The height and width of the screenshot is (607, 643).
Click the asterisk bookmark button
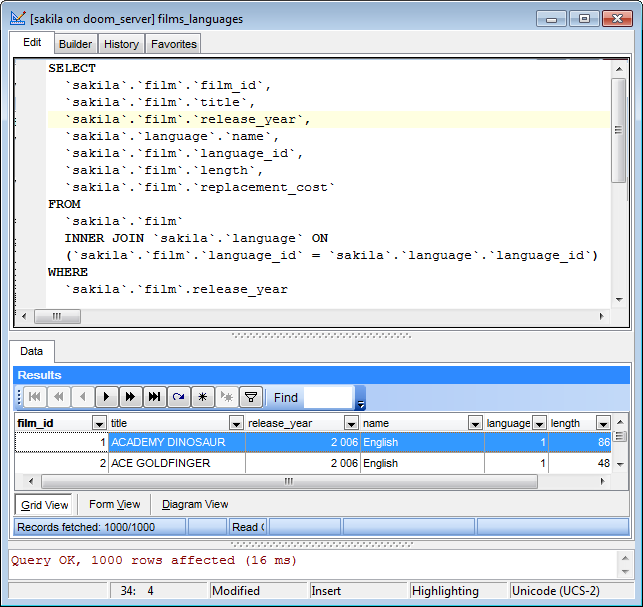coord(203,397)
